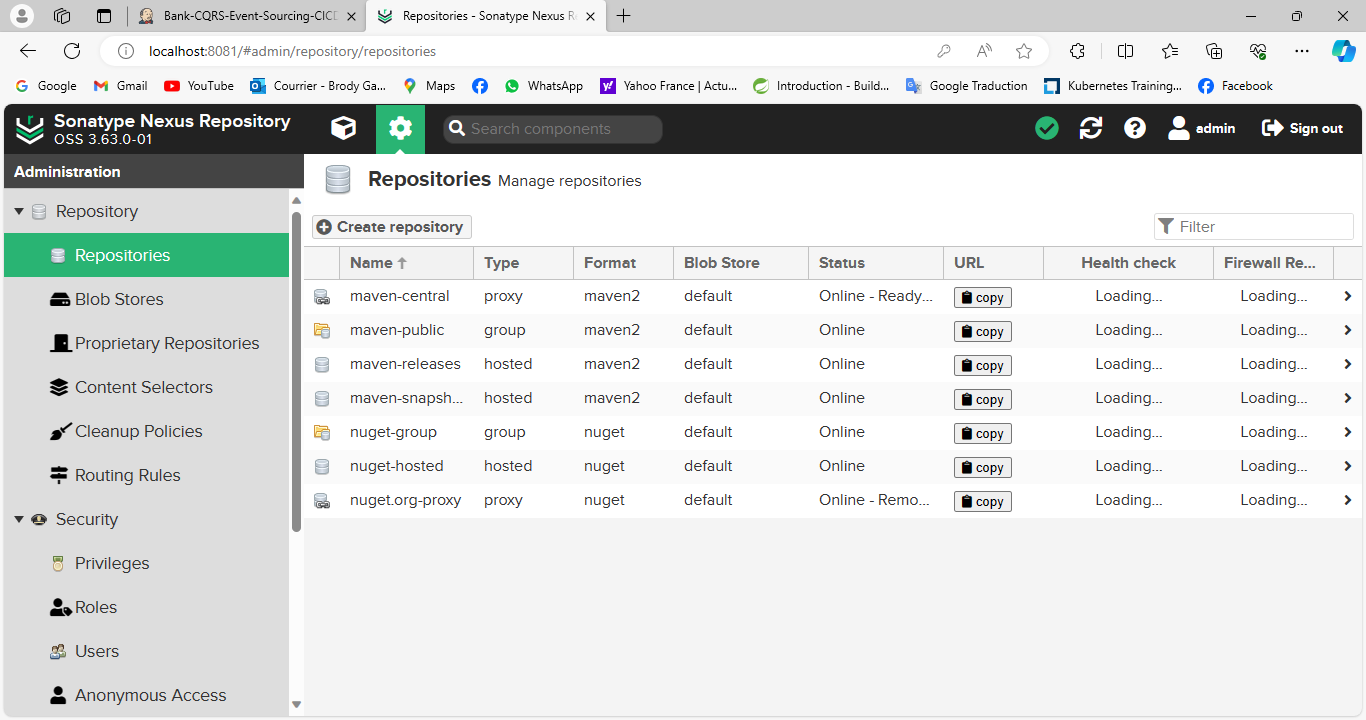Click the green system status checkmark icon
Screen dimensions: 1366x720
[x=1047, y=128]
